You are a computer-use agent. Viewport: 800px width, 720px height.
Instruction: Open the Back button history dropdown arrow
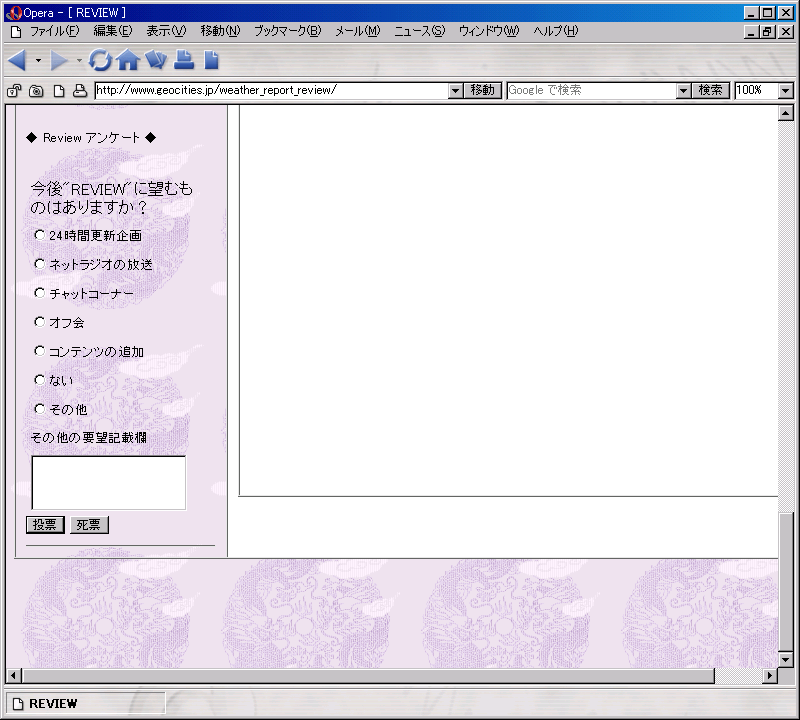click(x=38, y=60)
